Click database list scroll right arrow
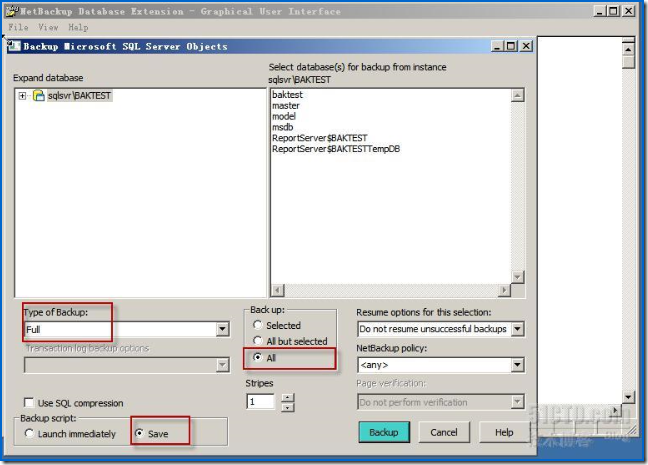Image resolution: width=648 pixels, height=465 pixels. pos(504,290)
